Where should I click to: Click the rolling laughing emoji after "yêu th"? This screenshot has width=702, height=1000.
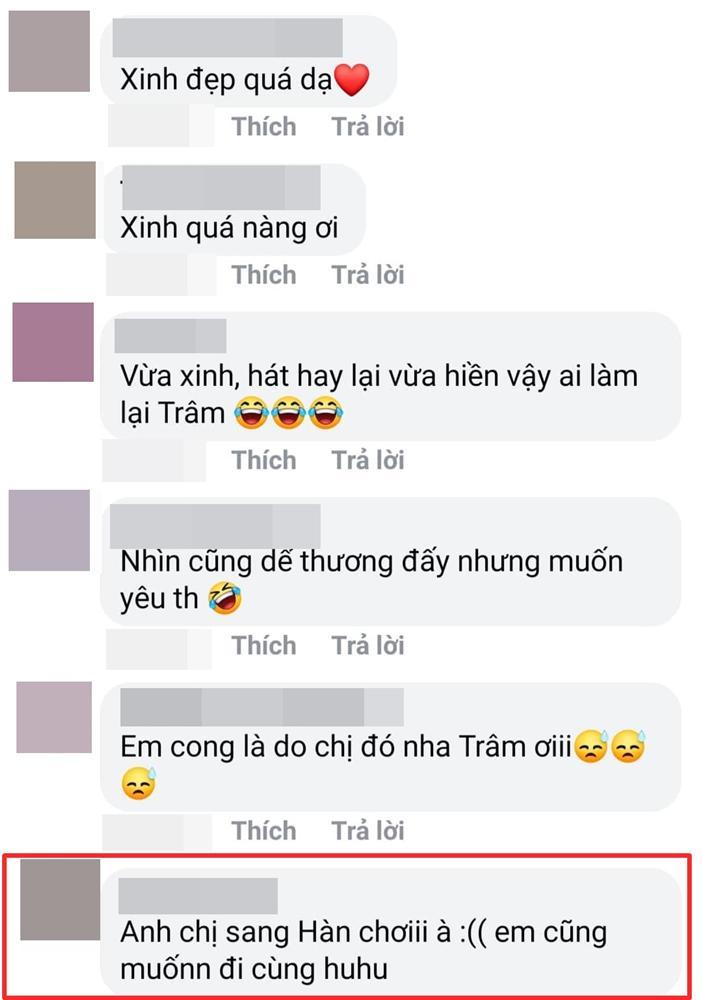[x=225, y=598]
